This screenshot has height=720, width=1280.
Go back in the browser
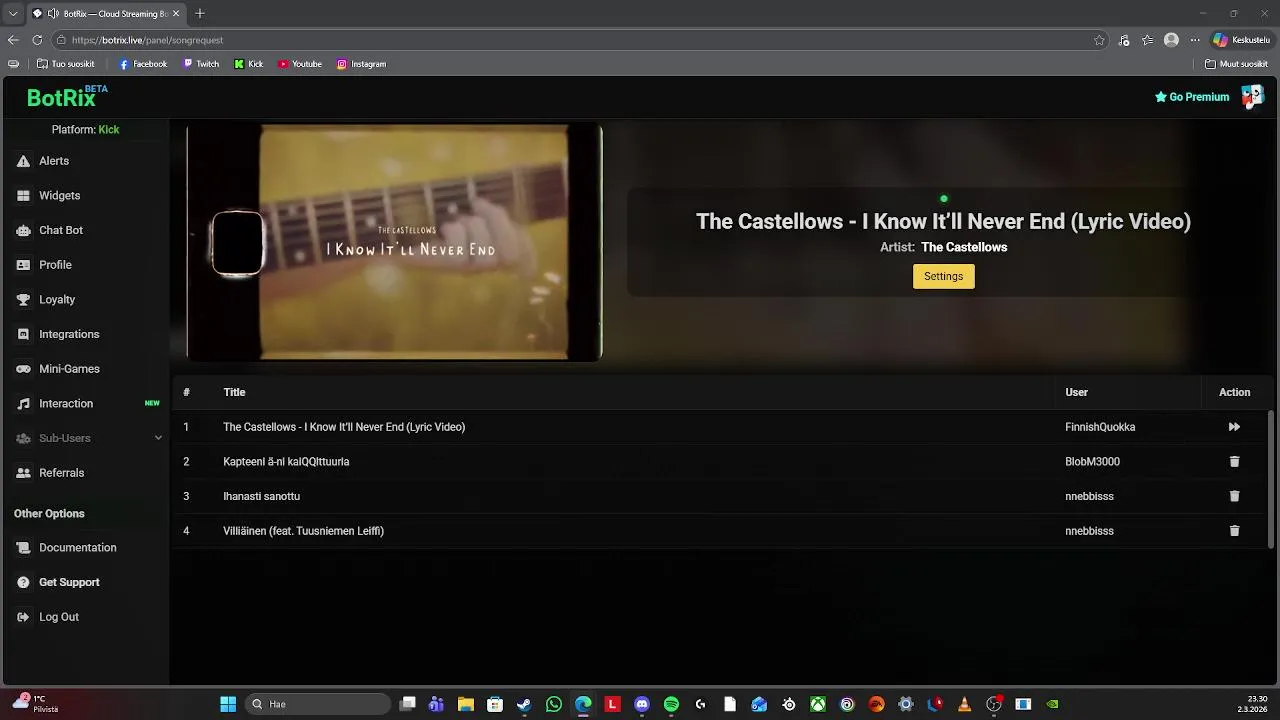13,40
